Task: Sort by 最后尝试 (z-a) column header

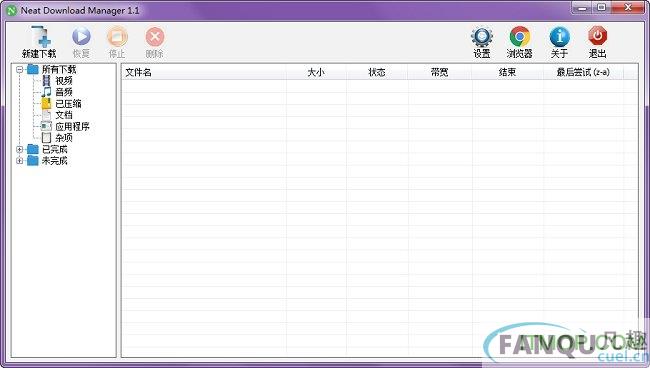Action: (583, 72)
